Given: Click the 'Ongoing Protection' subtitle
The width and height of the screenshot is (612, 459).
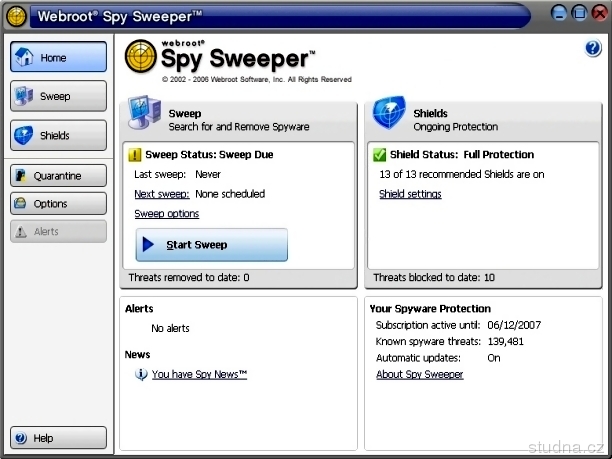Looking at the screenshot, I should pyautogui.click(x=455, y=127).
